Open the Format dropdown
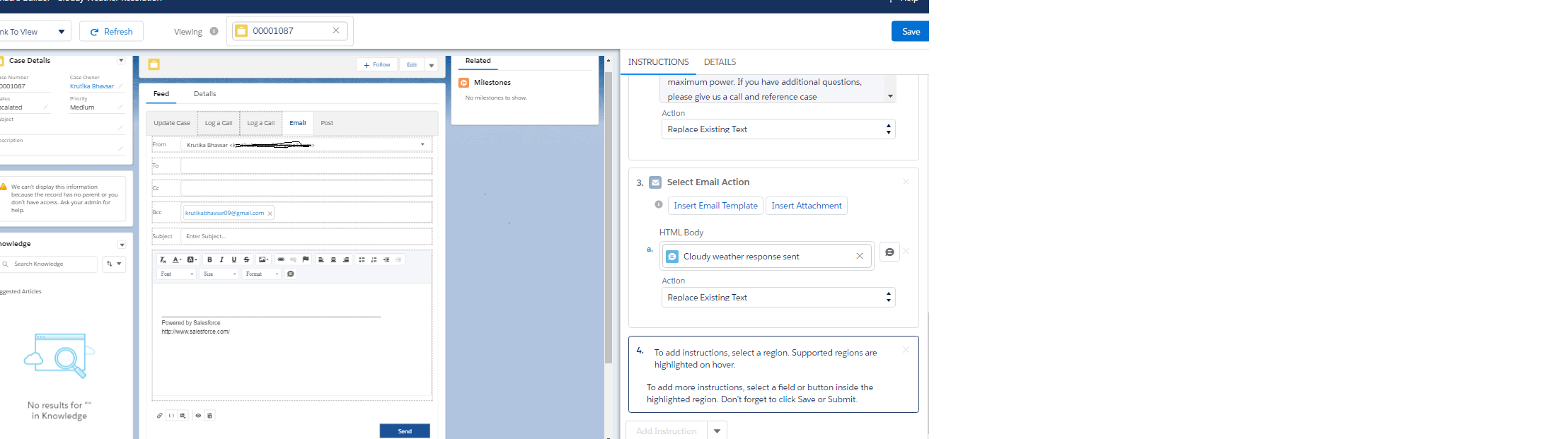The image size is (1568, 439). click(262, 274)
